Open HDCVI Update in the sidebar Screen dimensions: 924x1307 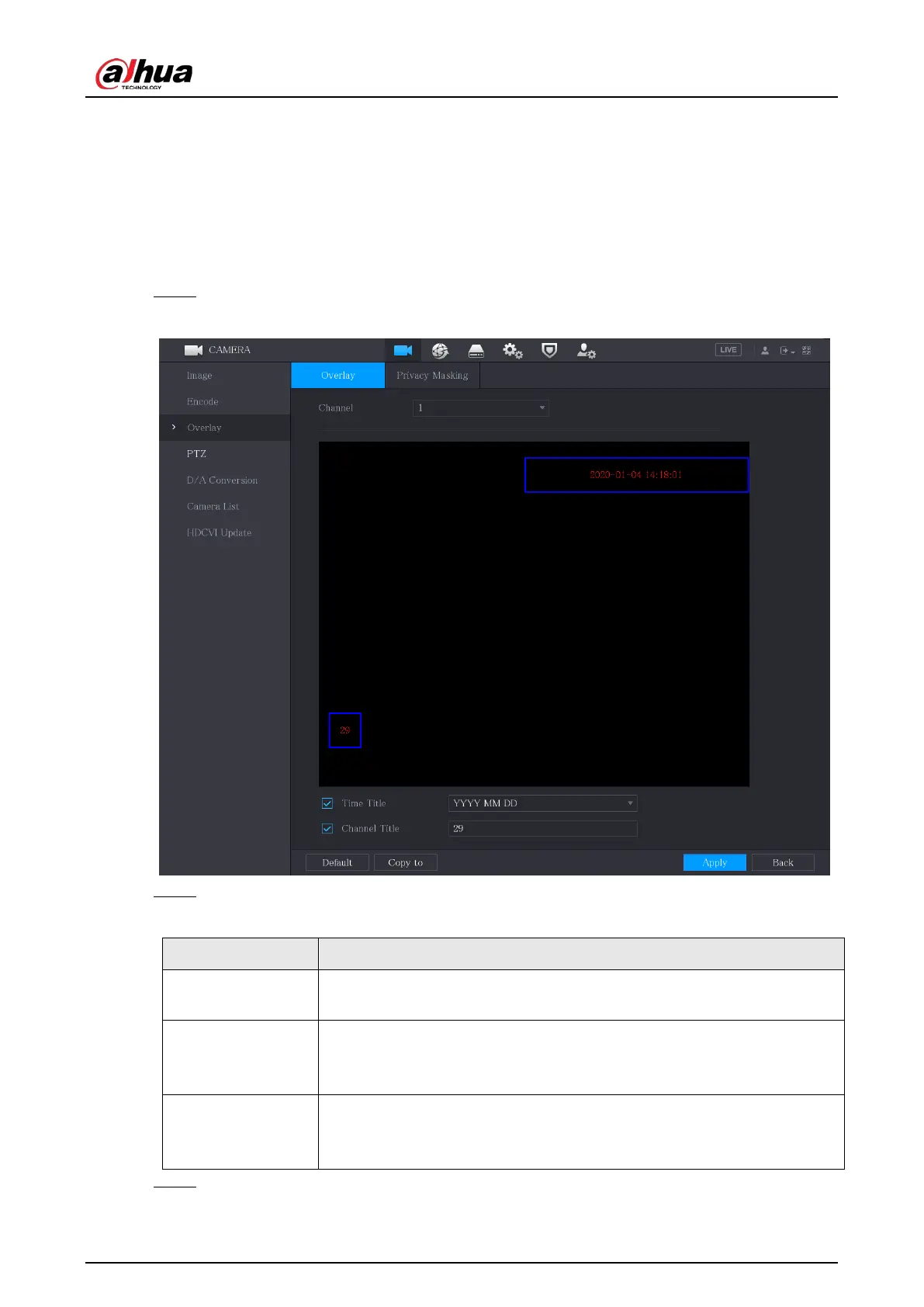[219, 533]
